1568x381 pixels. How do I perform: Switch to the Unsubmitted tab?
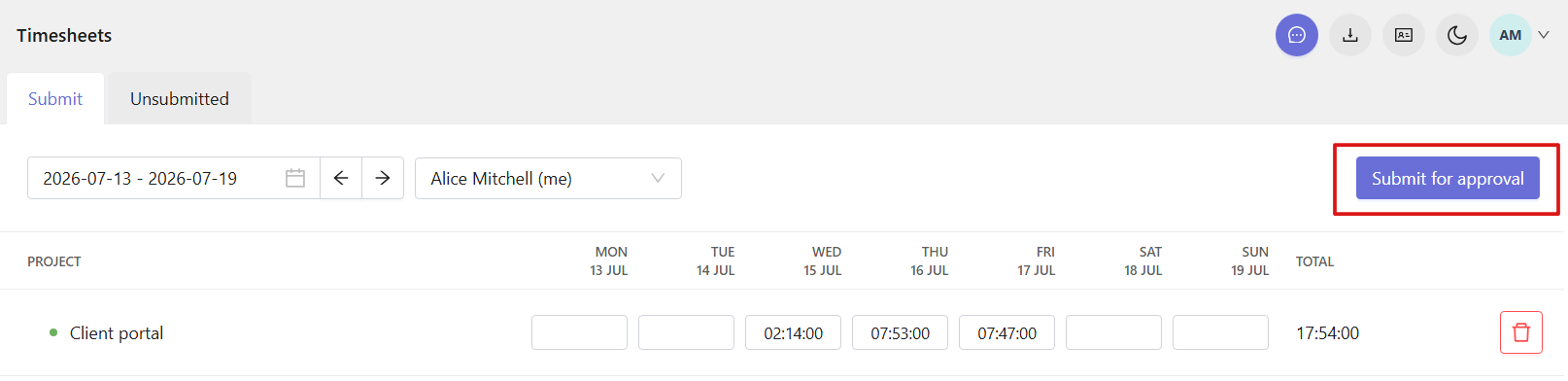pos(180,98)
